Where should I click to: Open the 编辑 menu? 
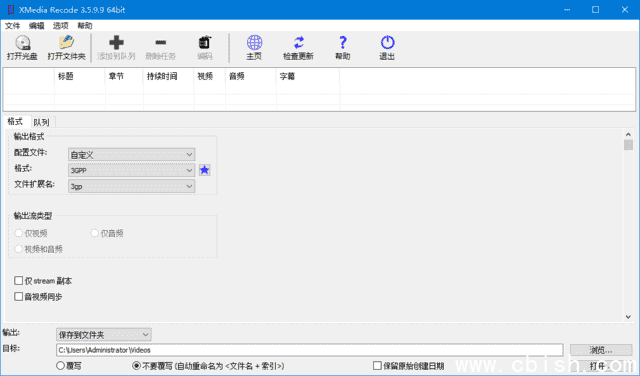coord(36,26)
